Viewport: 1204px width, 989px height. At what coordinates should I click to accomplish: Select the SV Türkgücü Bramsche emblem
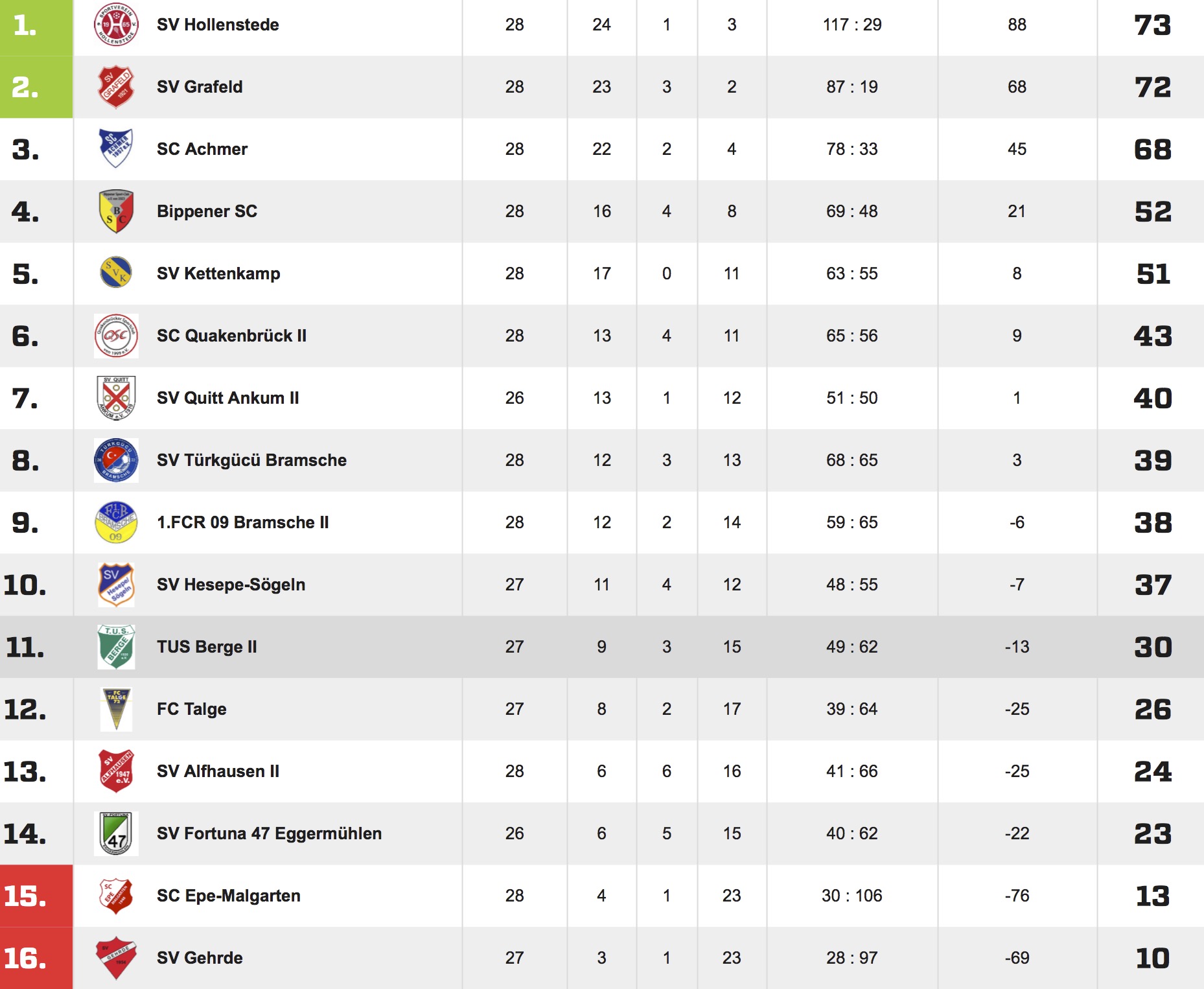pos(116,460)
